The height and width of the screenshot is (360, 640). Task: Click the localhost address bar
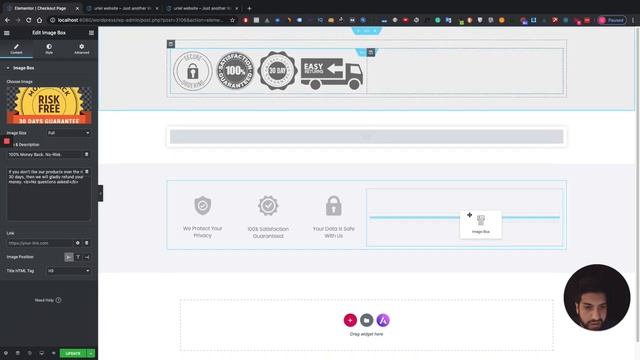click(141, 20)
